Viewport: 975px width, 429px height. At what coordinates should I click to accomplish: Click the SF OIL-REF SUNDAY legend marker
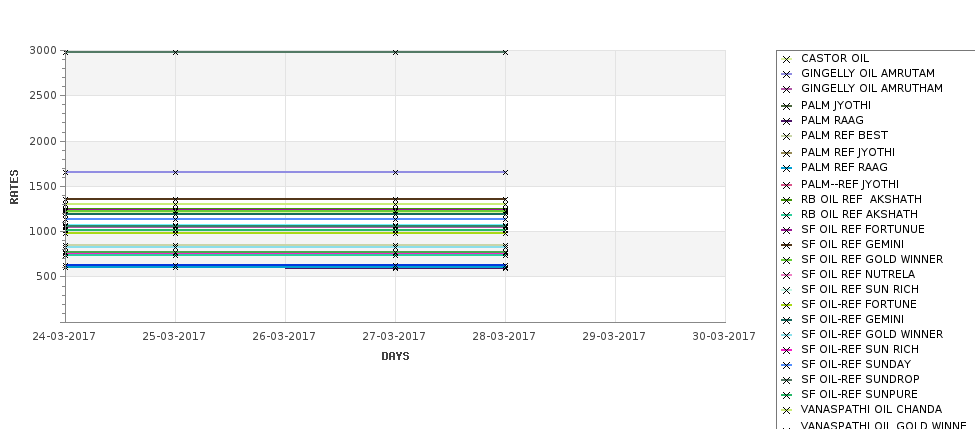pos(786,366)
